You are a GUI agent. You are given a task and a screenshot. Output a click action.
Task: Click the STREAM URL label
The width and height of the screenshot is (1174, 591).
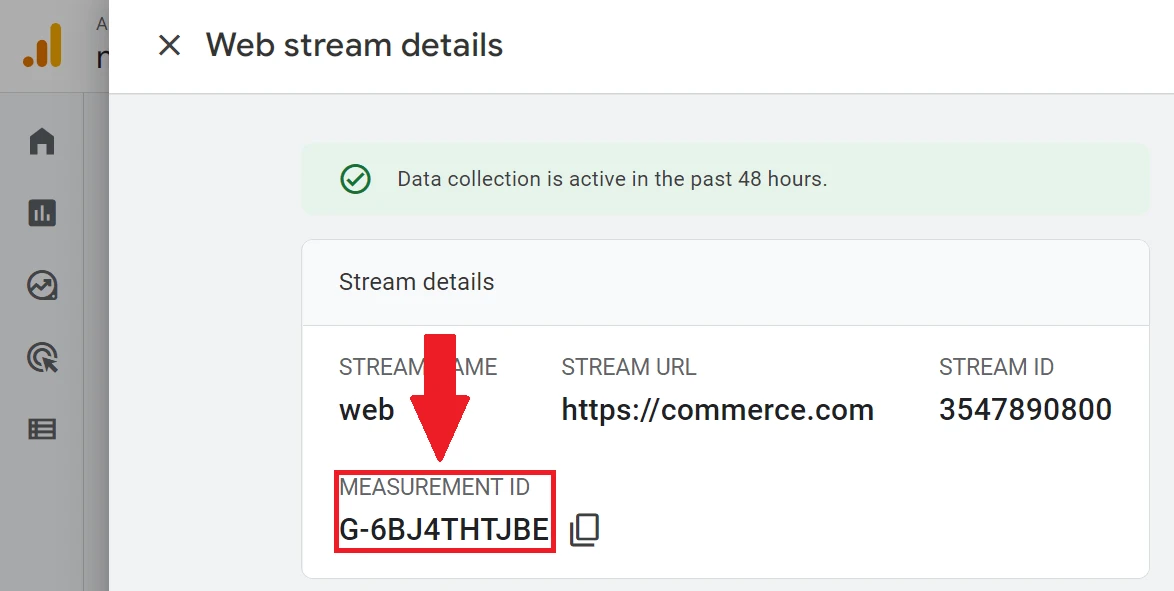click(628, 367)
